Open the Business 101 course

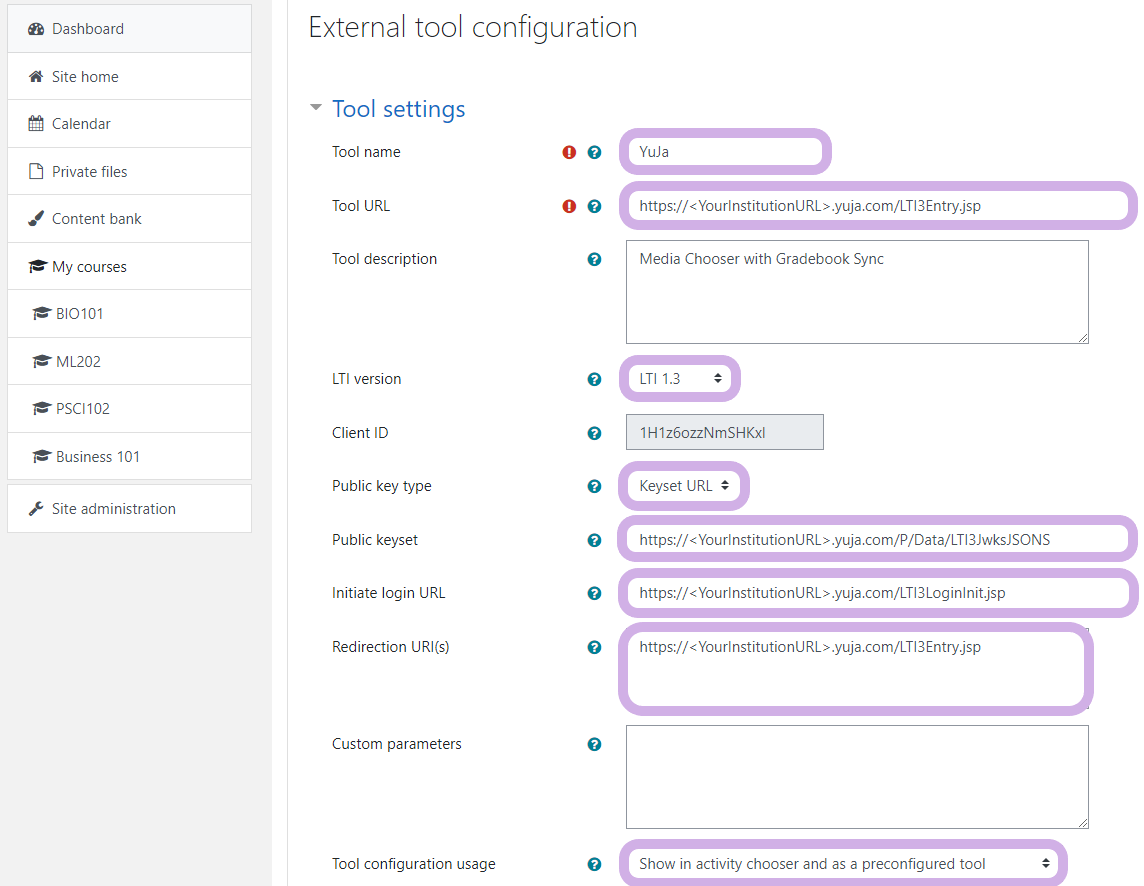pos(97,457)
